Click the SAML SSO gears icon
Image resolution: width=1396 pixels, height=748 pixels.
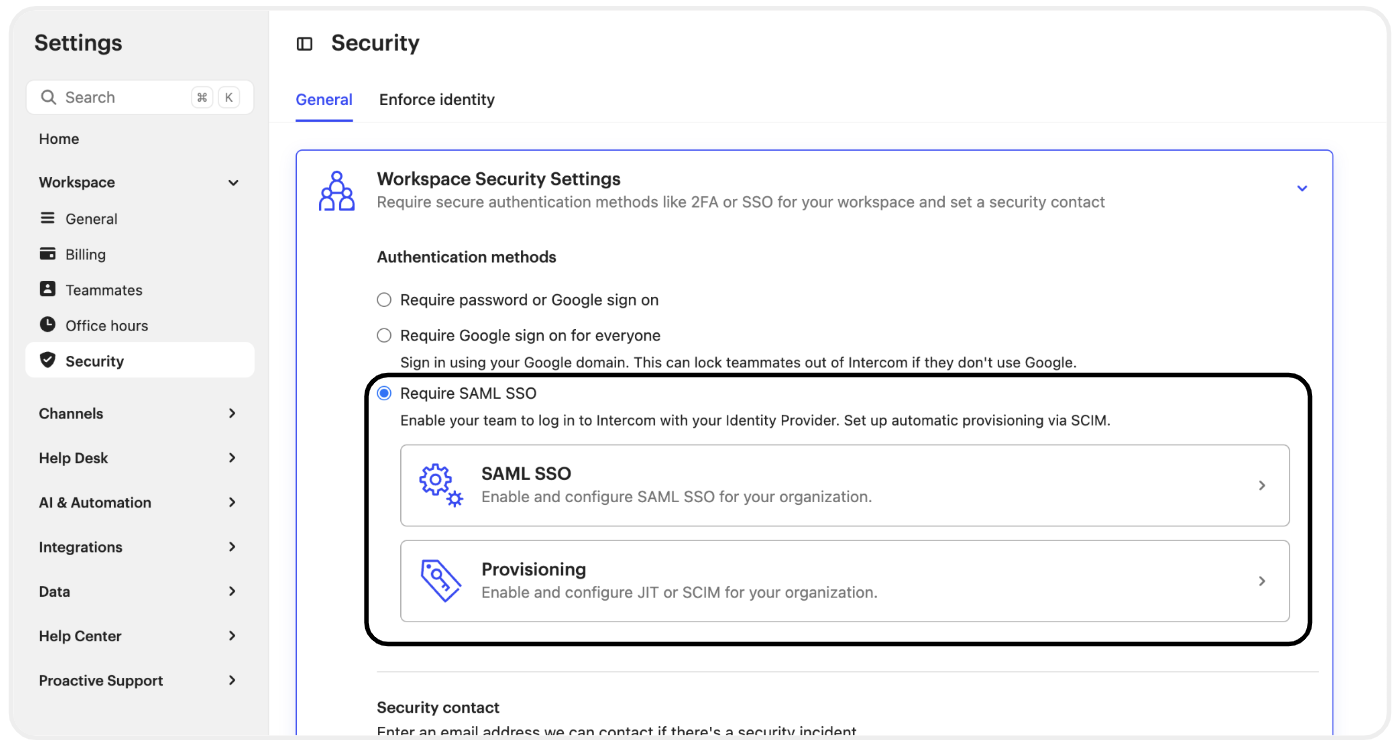441,485
